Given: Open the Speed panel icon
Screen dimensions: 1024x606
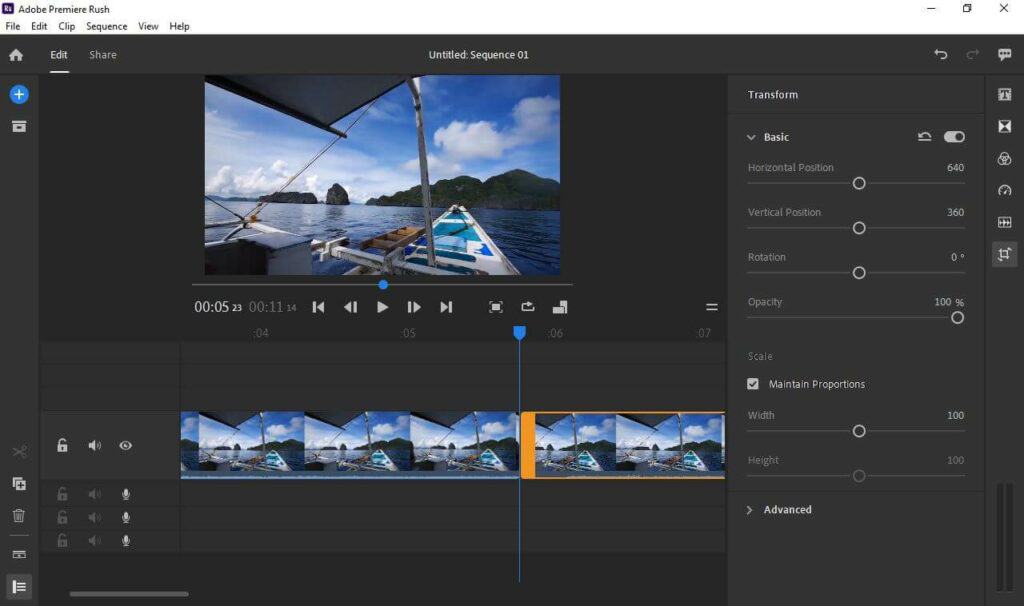Looking at the screenshot, I should tap(1004, 190).
